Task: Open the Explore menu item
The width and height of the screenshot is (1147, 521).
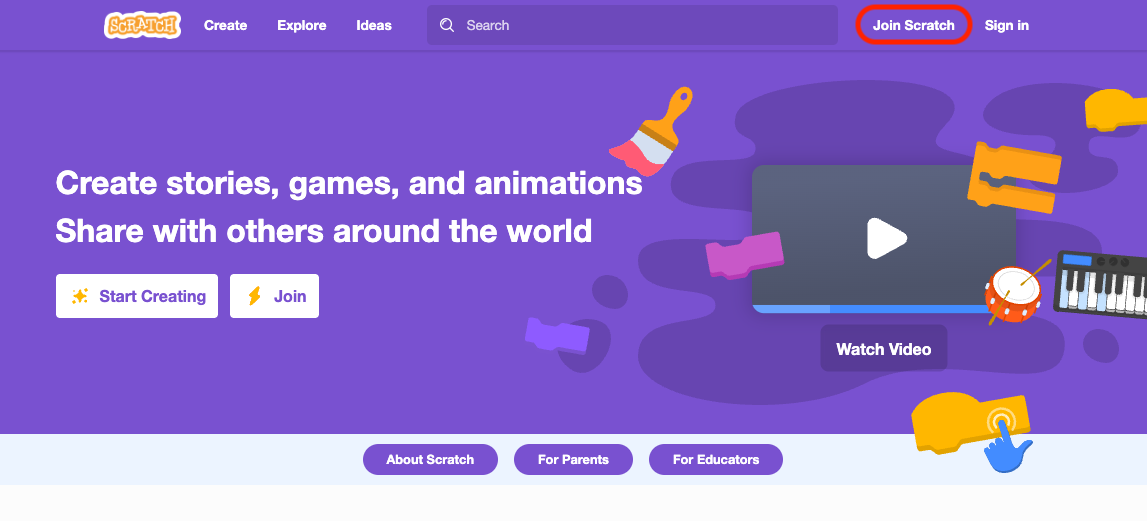Action: coord(301,26)
